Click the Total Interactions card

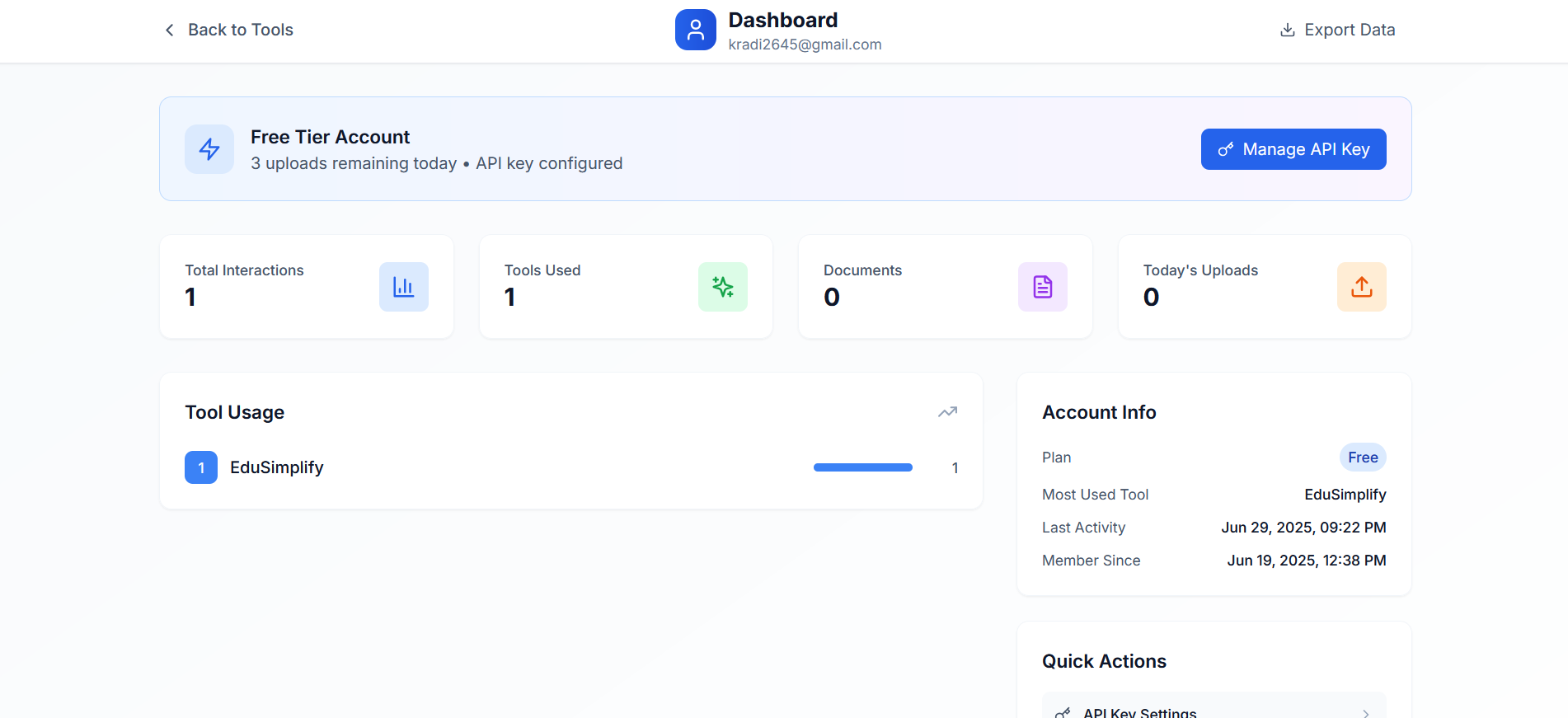tap(307, 287)
